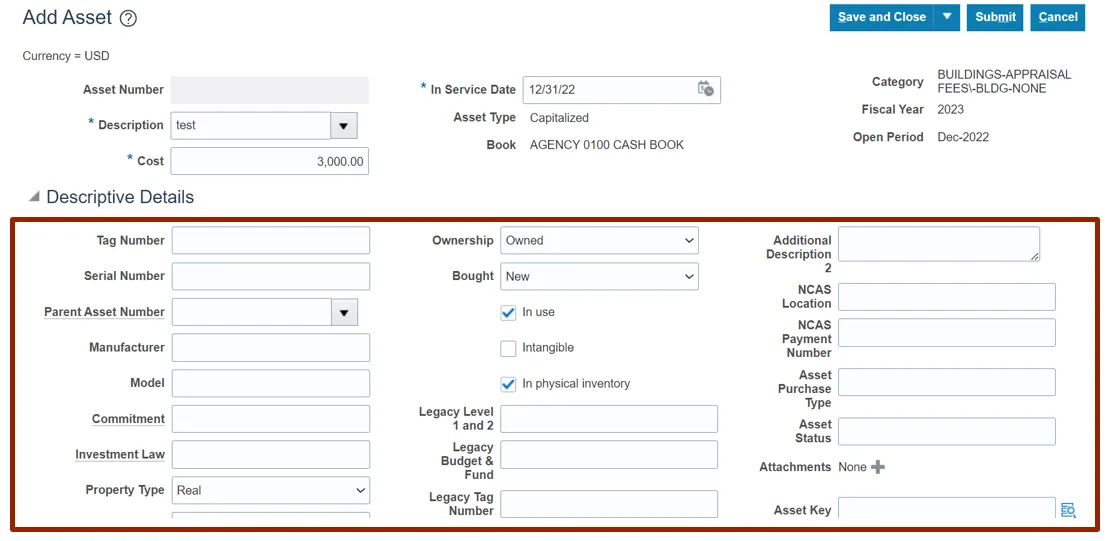Image resolution: width=1109 pixels, height=541 pixels.
Task: Open the Ownership dropdown
Action: coord(599,240)
